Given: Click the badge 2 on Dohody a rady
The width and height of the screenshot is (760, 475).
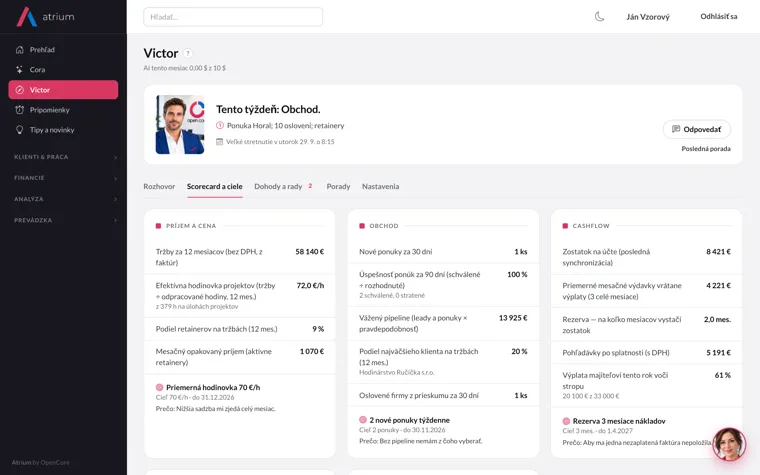Looking at the screenshot, I should [310, 186].
